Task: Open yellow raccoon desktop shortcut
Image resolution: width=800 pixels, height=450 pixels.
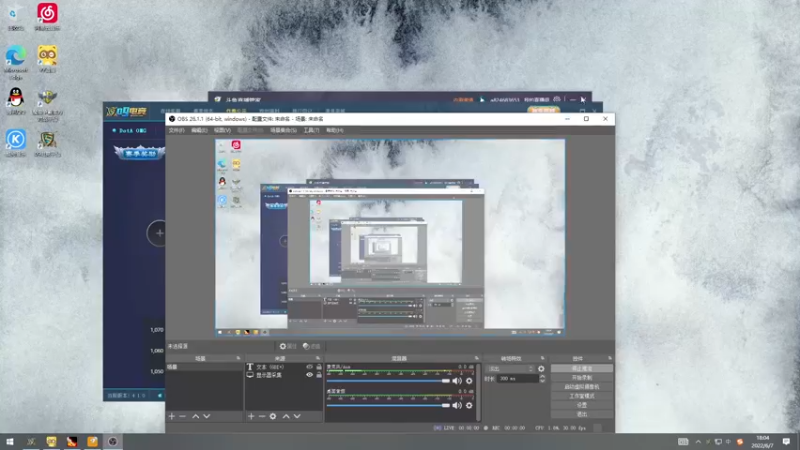Action: (47, 59)
